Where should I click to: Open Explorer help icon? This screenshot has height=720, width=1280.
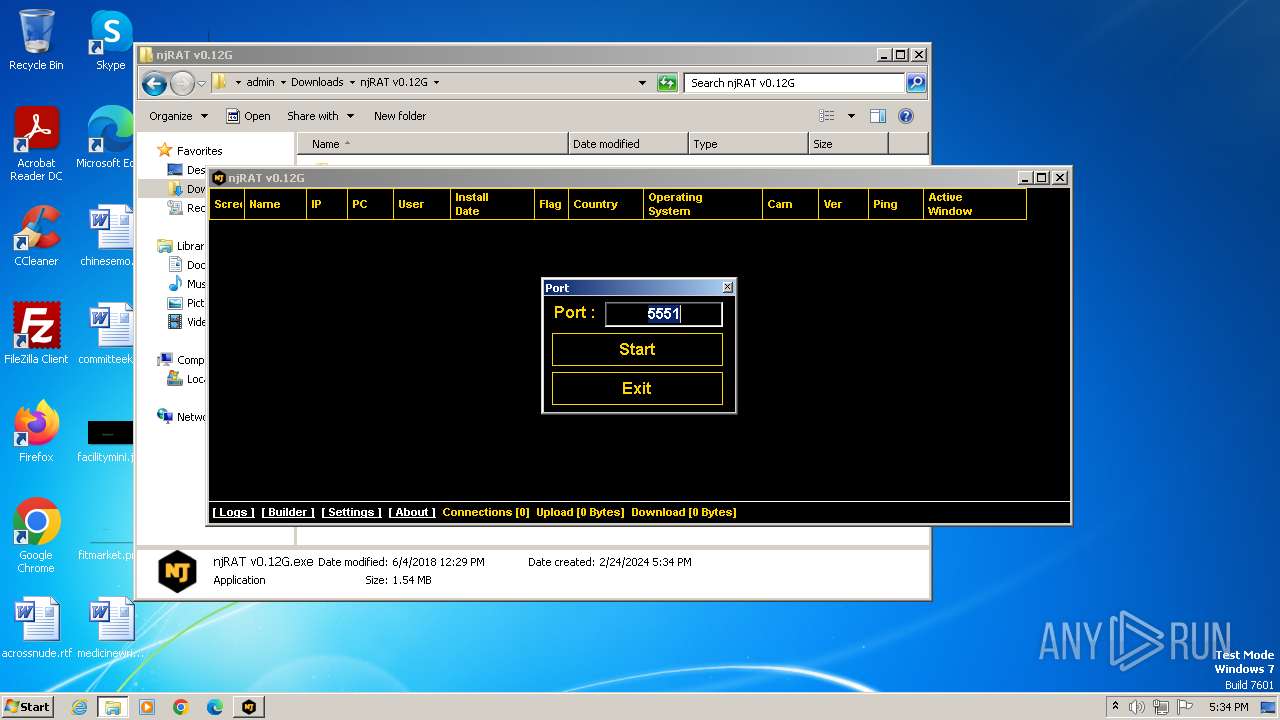906,116
